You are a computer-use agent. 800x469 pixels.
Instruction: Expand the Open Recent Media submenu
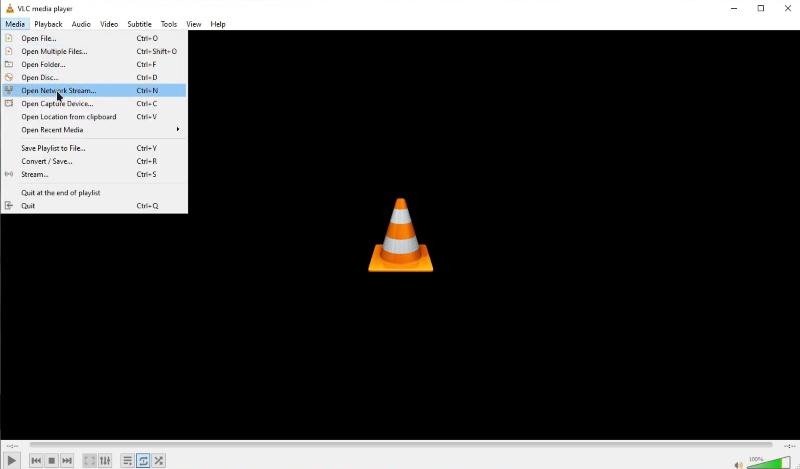coord(94,130)
